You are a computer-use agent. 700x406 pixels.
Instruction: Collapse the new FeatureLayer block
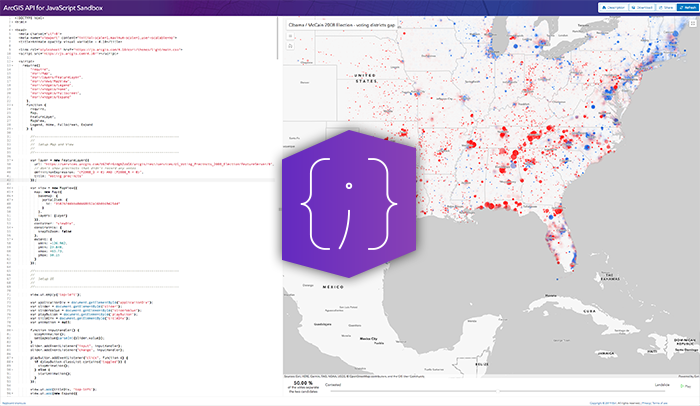pos(12,160)
